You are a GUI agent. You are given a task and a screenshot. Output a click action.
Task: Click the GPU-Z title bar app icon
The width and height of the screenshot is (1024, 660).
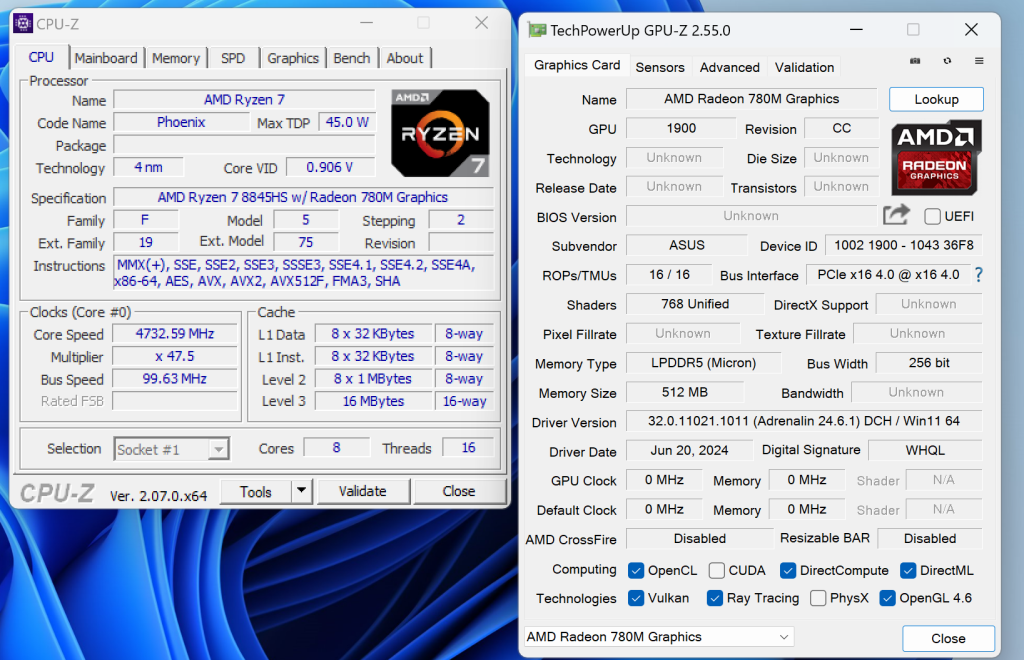tap(537, 30)
